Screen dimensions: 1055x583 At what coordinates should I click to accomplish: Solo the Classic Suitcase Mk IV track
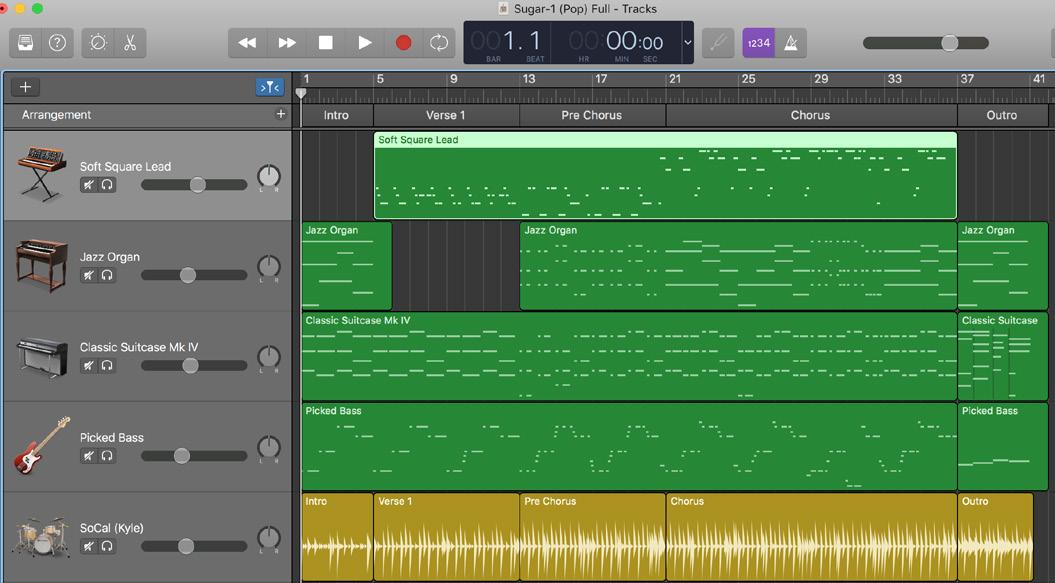tap(107, 366)
